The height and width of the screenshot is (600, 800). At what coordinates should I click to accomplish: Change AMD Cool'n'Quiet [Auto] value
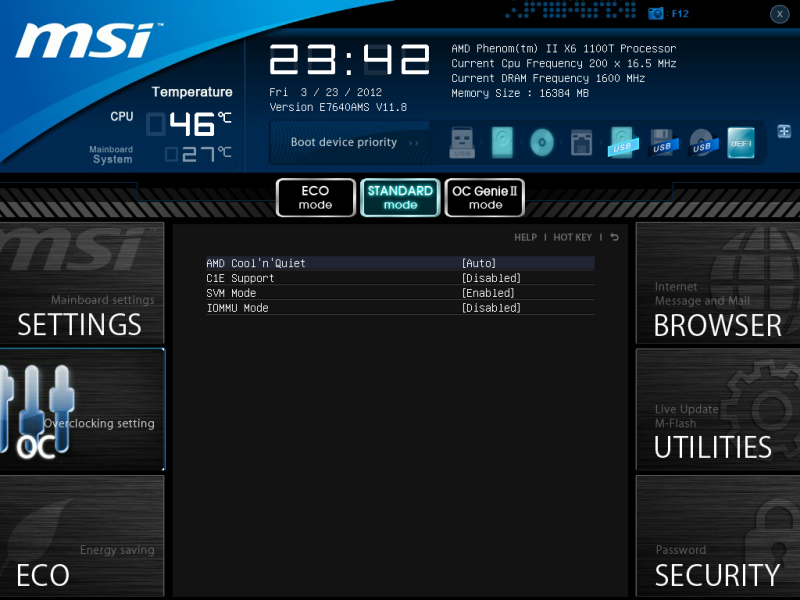tap(479, 263)
